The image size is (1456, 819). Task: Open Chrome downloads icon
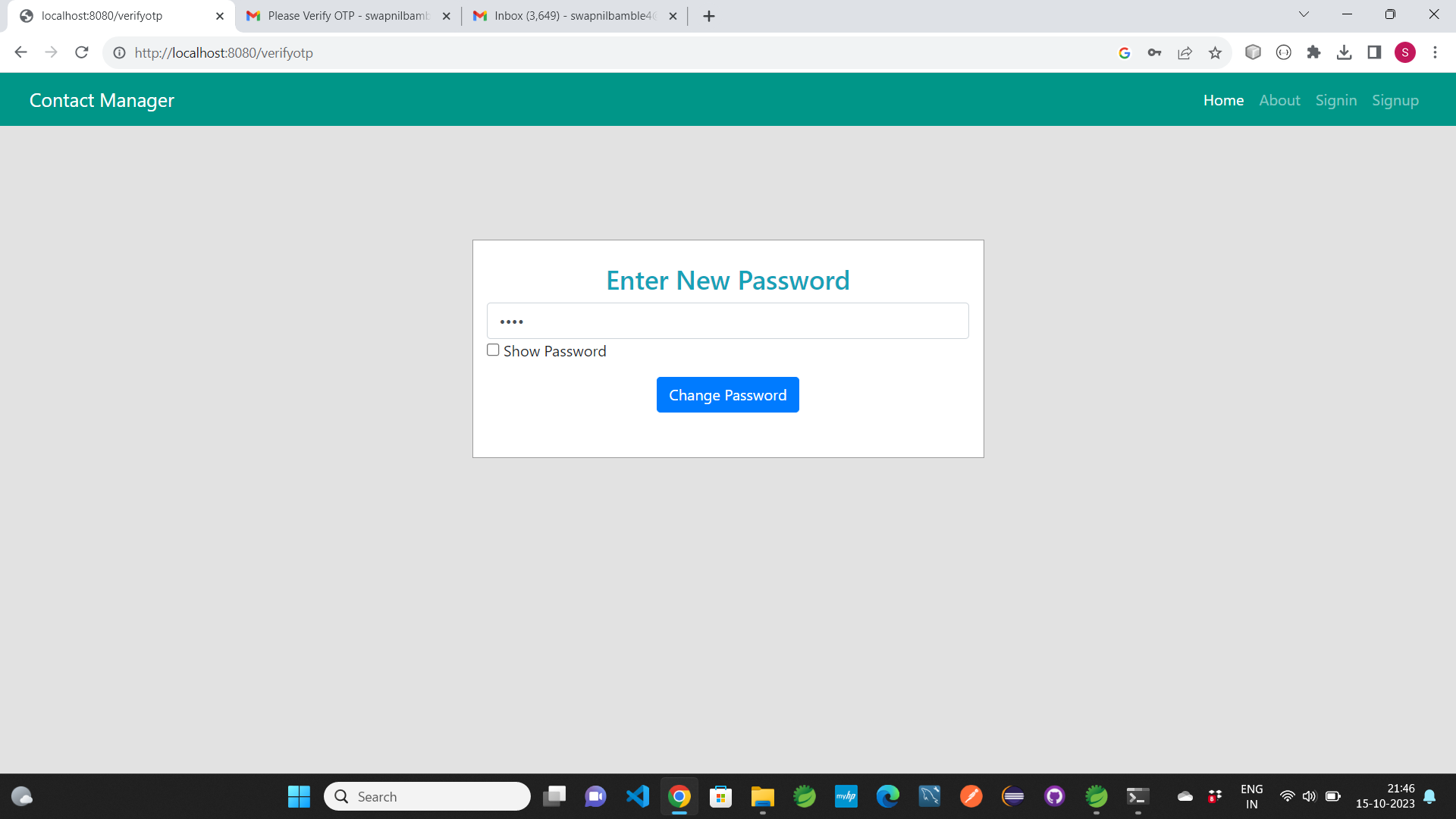pos(1344,52)
